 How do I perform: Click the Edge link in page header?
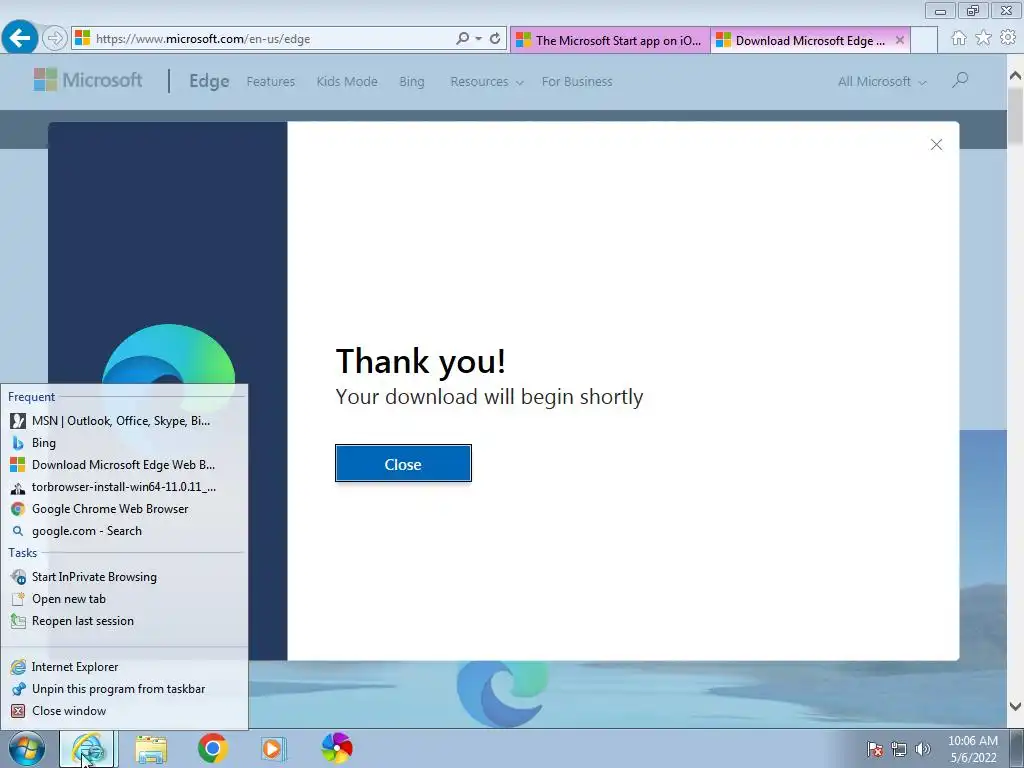click(209, 81)
